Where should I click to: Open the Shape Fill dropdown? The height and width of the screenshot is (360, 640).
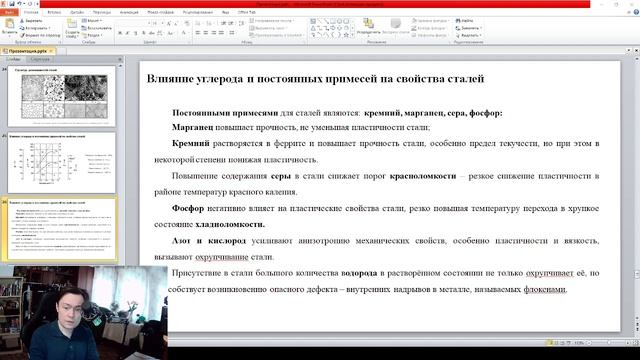(430, 20)
